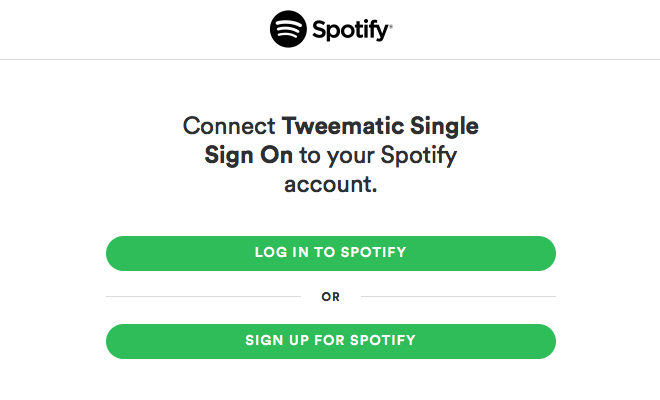The height and width of the screenshot is (400, 660).
Task: Click the divider line right of OR
Action: (458, 296)
